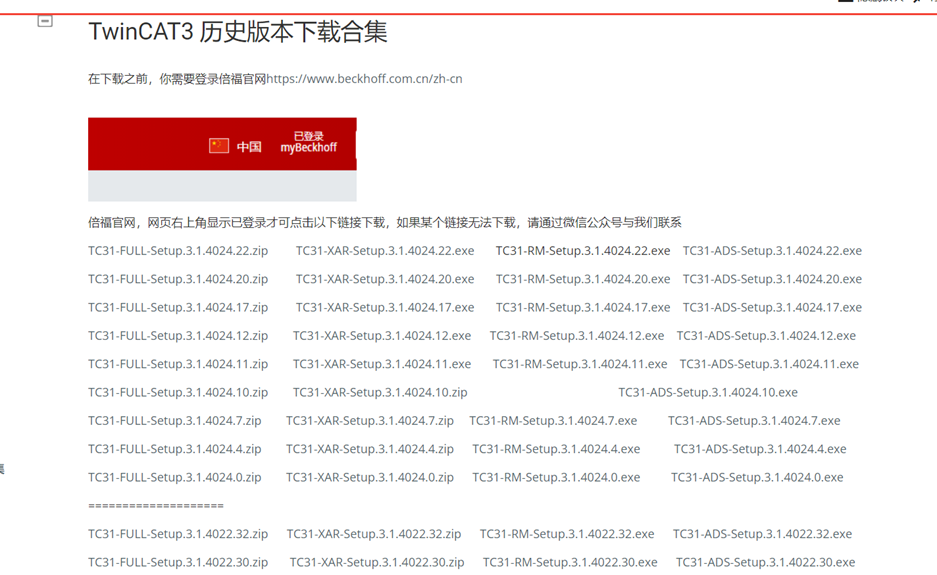Screen dimensions: 937x575
Task: Click the 在下载之前 login instruction text
Action: click(177, 79)
